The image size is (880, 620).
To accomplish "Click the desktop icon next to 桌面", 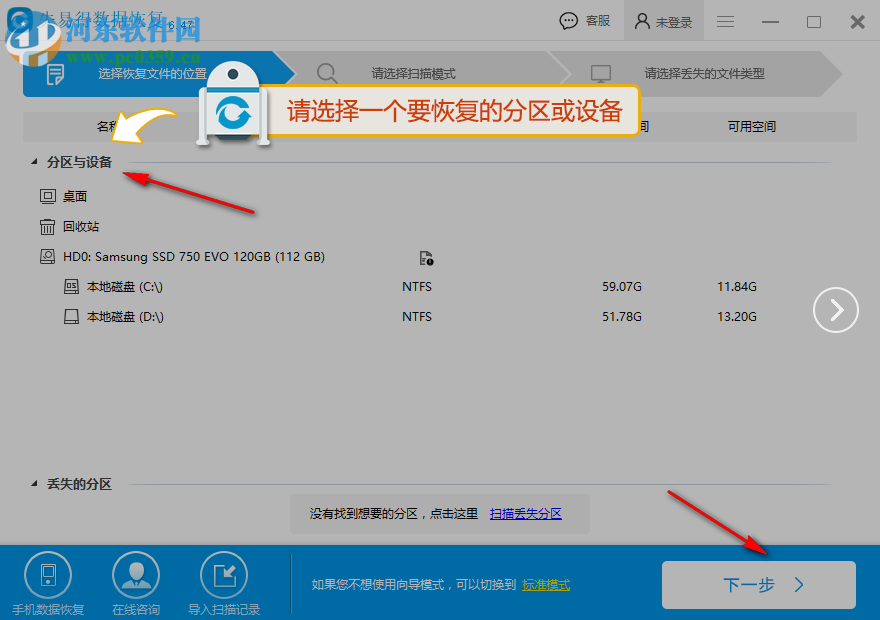I will (47, 196).
